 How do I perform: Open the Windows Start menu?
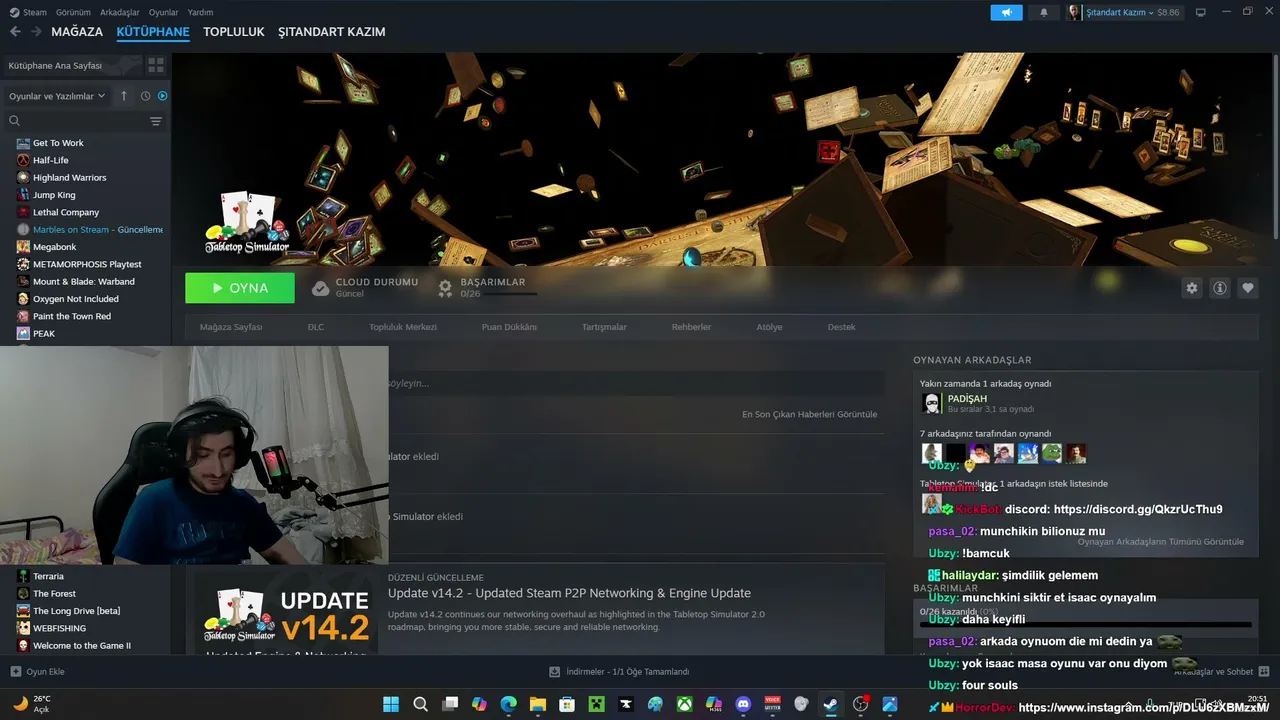(x=391, y=704)
